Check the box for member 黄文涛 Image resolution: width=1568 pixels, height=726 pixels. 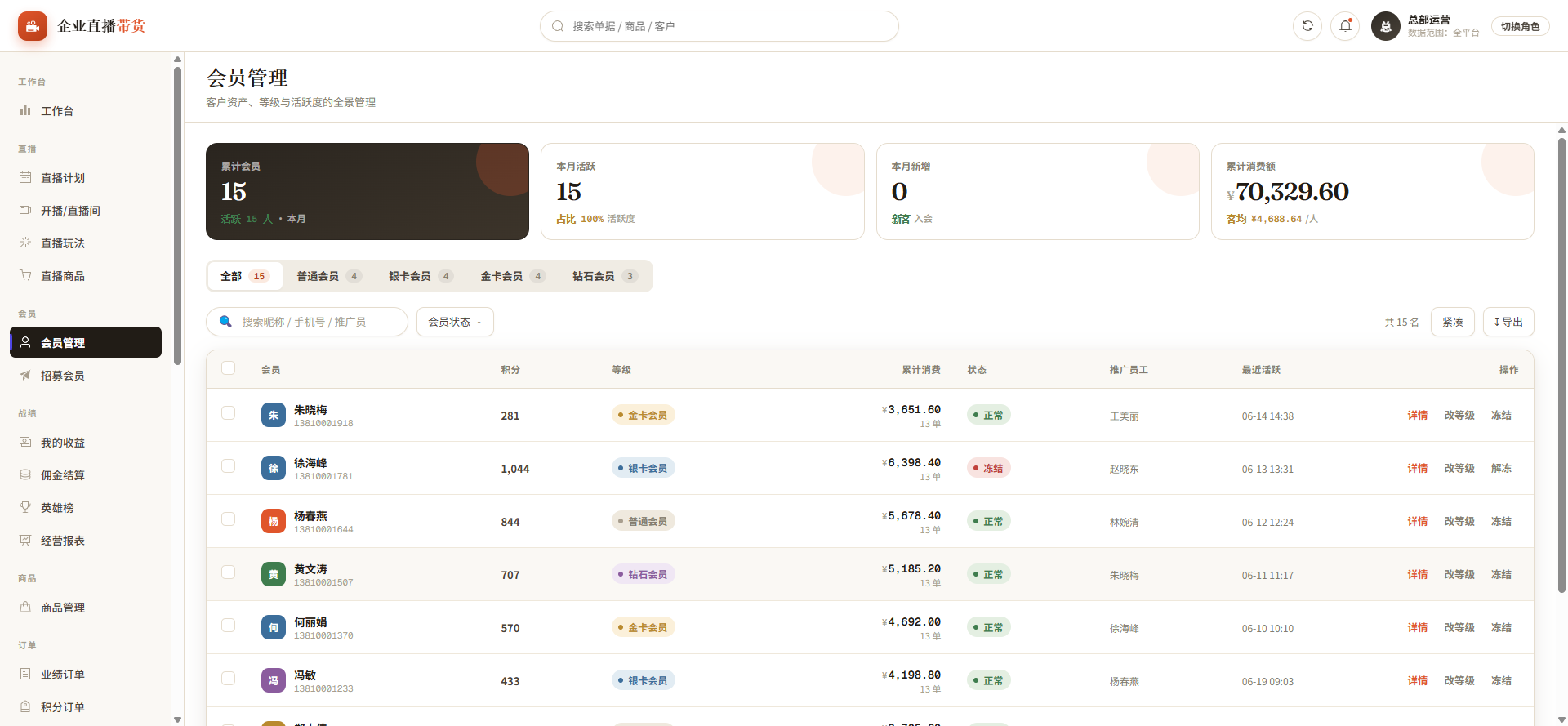[x=229, y=572]
